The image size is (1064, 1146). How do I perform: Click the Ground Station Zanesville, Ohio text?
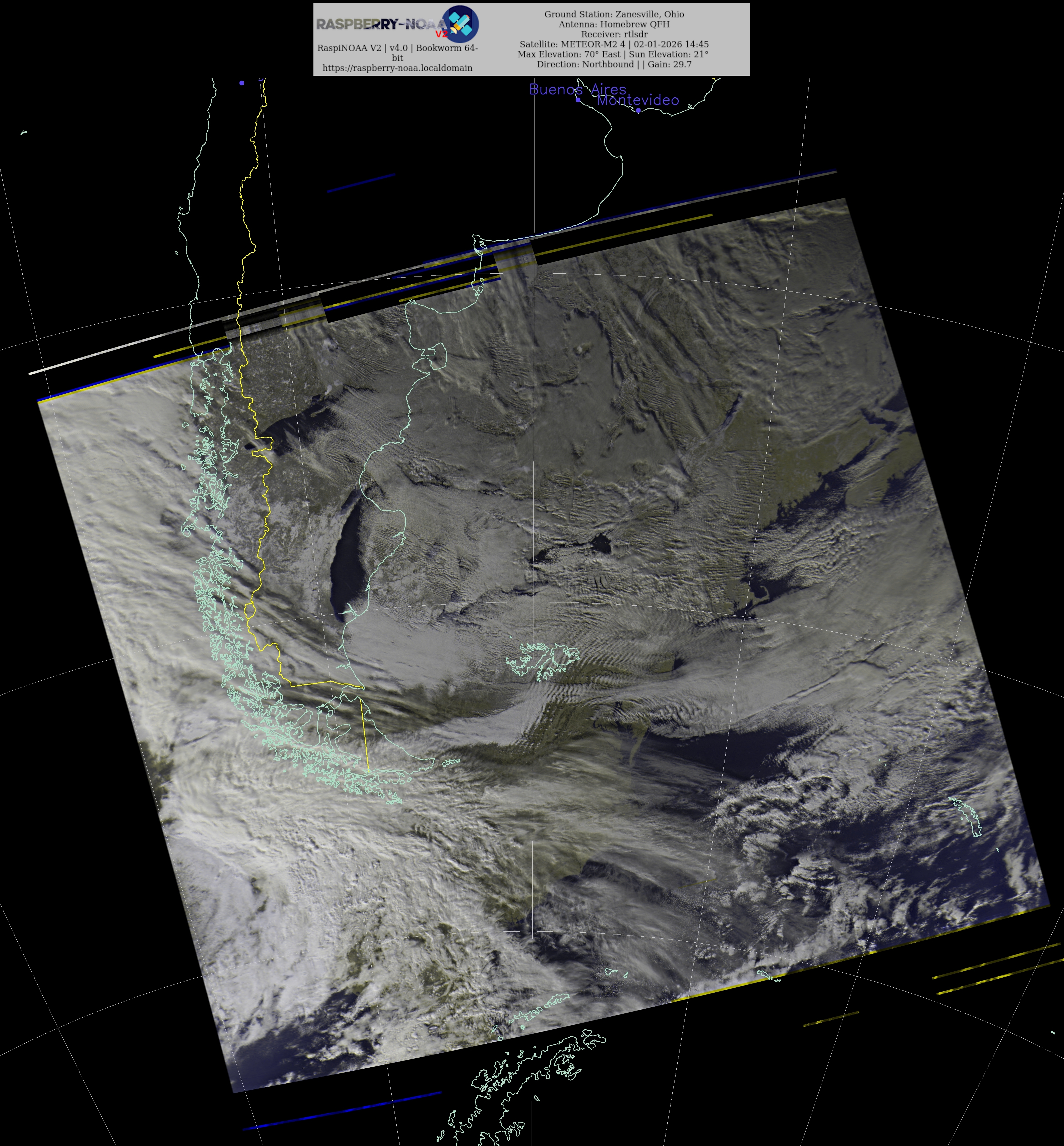tap(614, 14)
